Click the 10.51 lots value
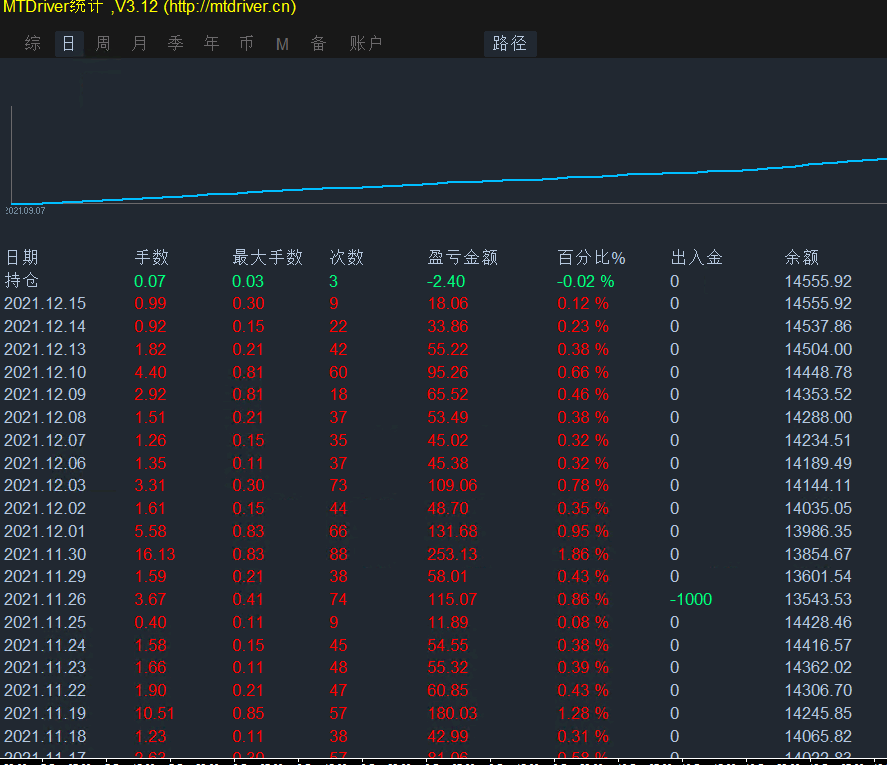The image size is (887, 765). click(154, 714)
